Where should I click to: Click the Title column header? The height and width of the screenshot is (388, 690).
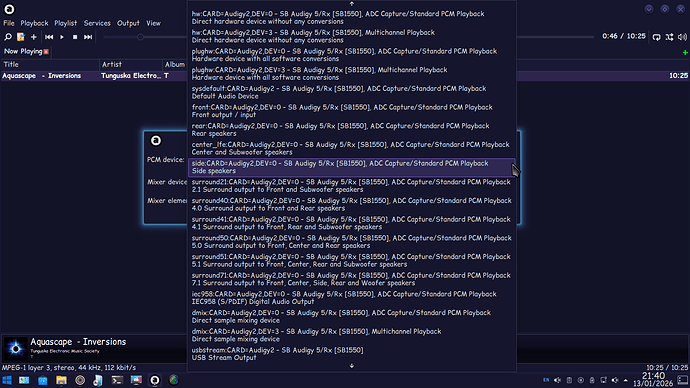tap(50, 65)
